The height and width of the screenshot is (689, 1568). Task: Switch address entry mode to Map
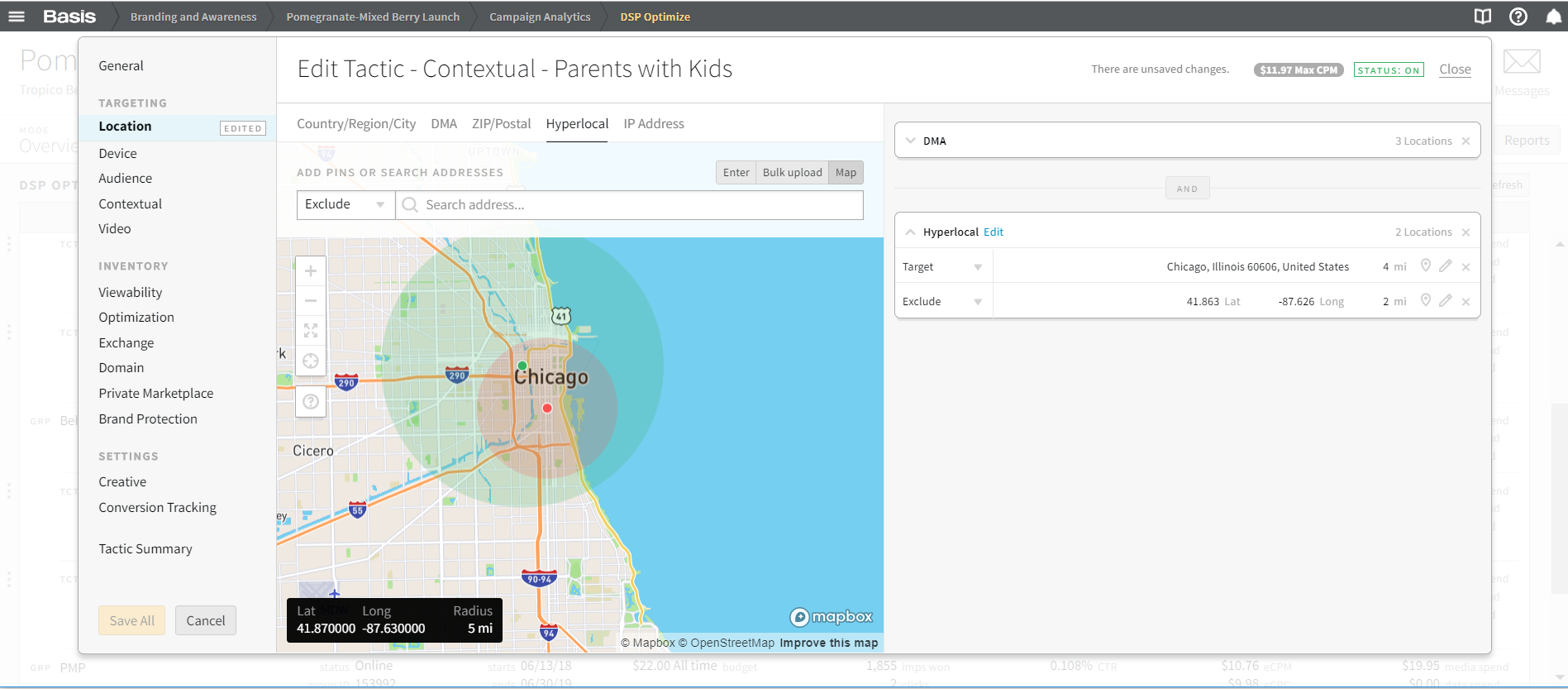pos(846,173)
